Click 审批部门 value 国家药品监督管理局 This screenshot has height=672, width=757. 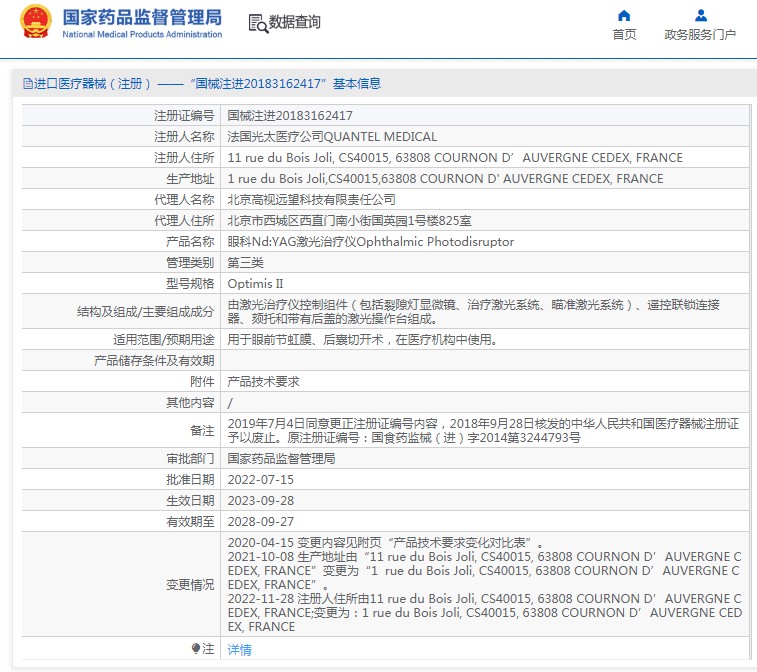point(281,459)
